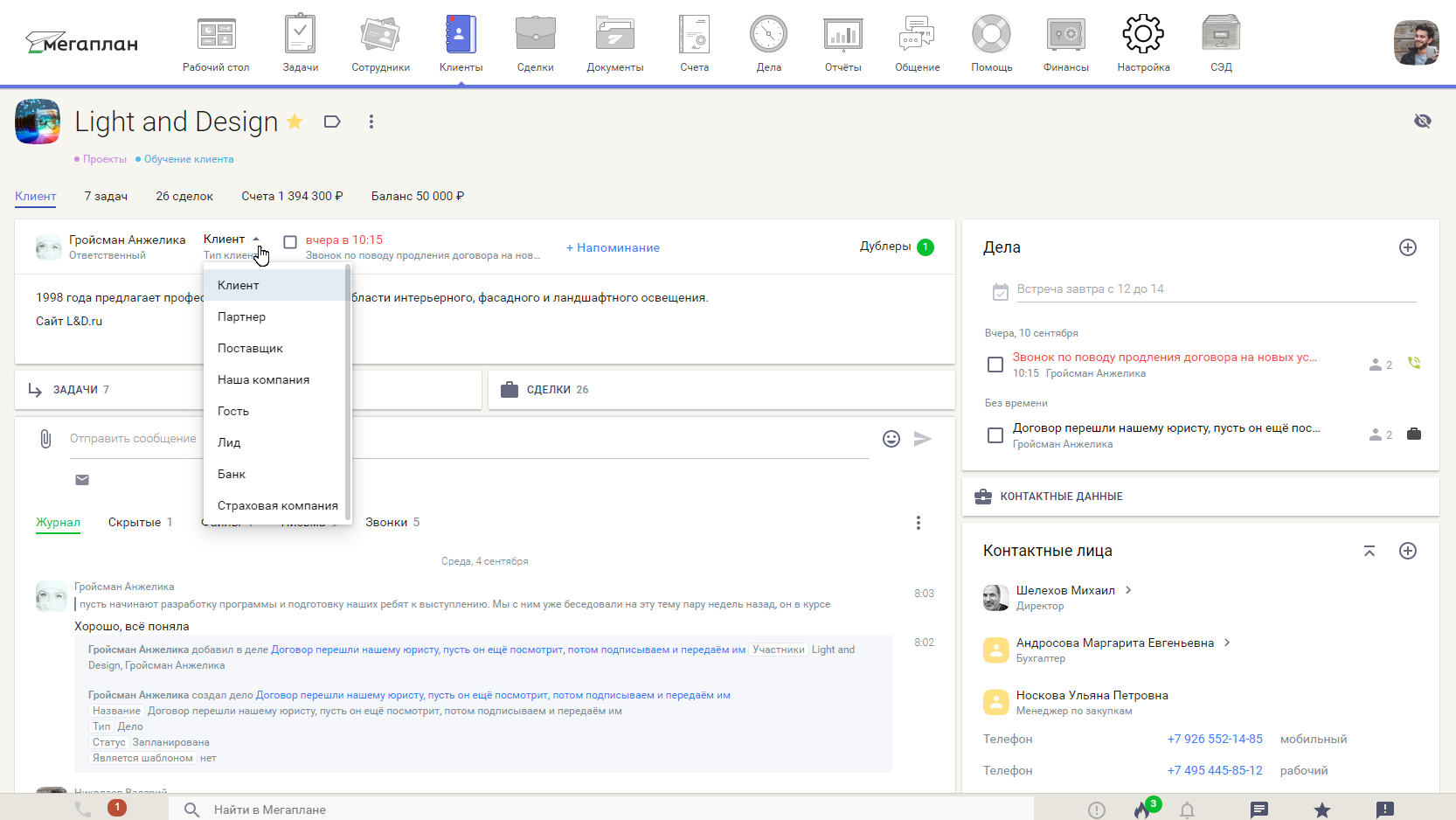Click the tag label icon by title
Viewport: 1456px width, 820px height.
coord(332,122)
